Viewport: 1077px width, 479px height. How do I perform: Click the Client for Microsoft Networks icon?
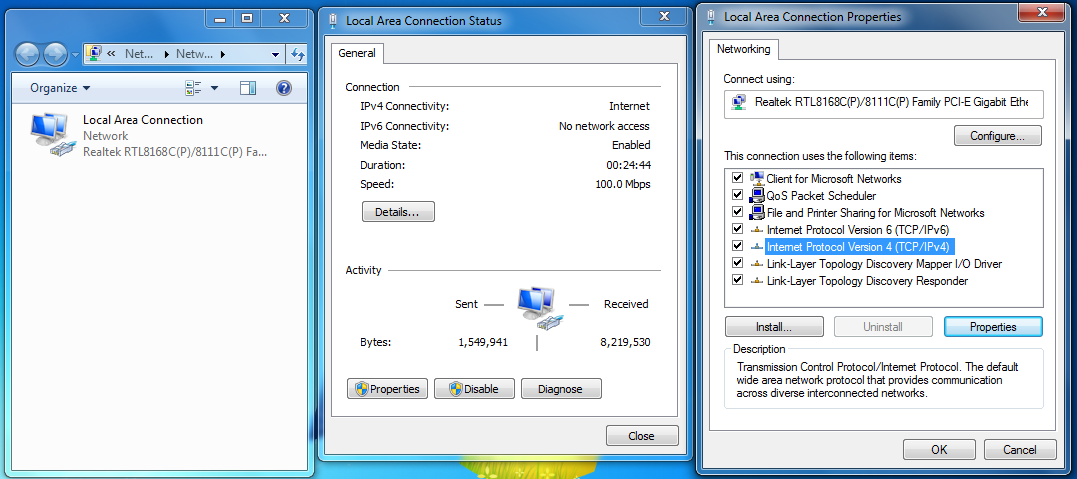[x=758, y=179]
